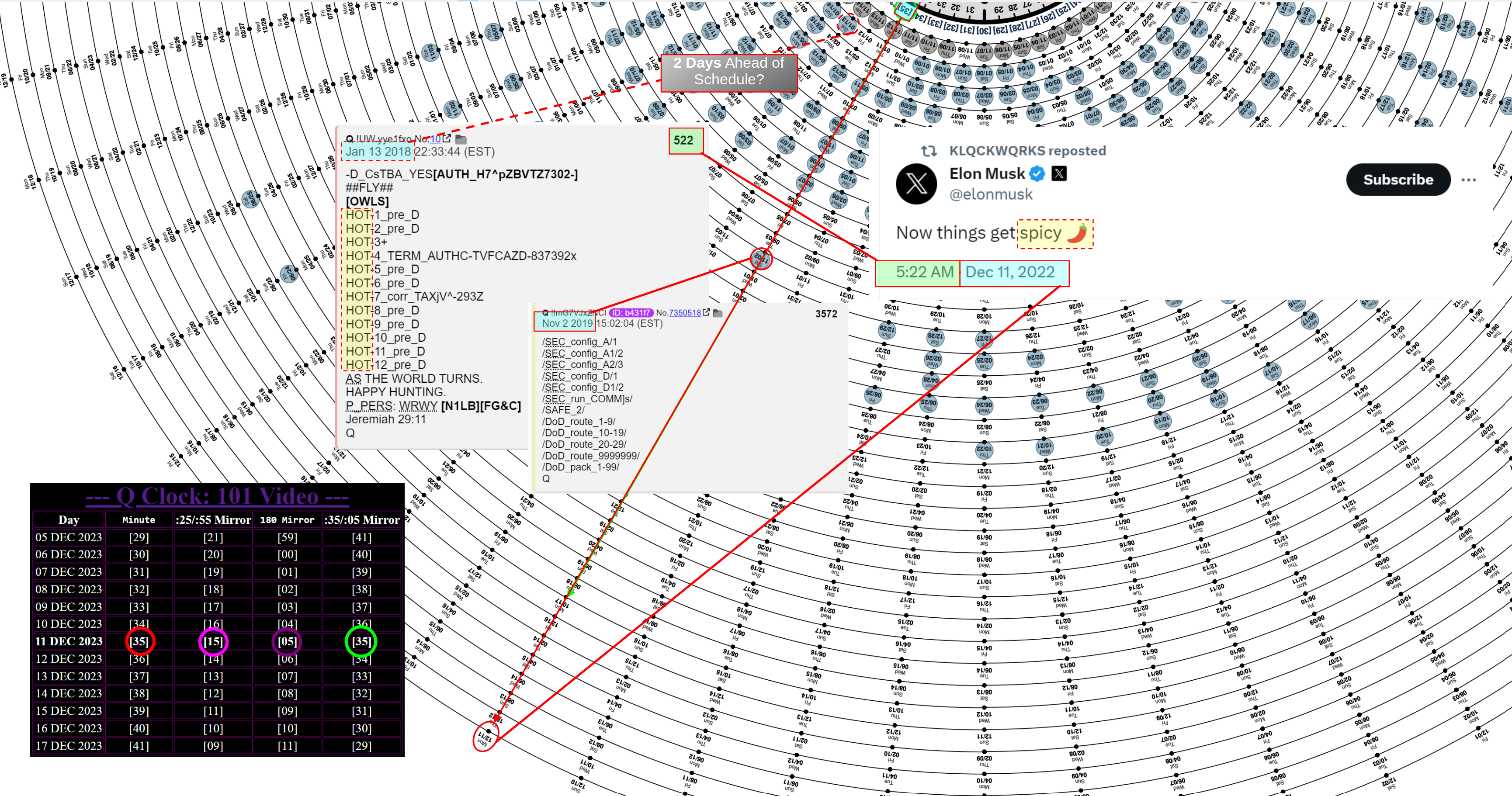The height and width of the screenshot is (796, 1512).
Task: Click the Dec 11, 2022 tweet date
Action: click(1009, 272)
